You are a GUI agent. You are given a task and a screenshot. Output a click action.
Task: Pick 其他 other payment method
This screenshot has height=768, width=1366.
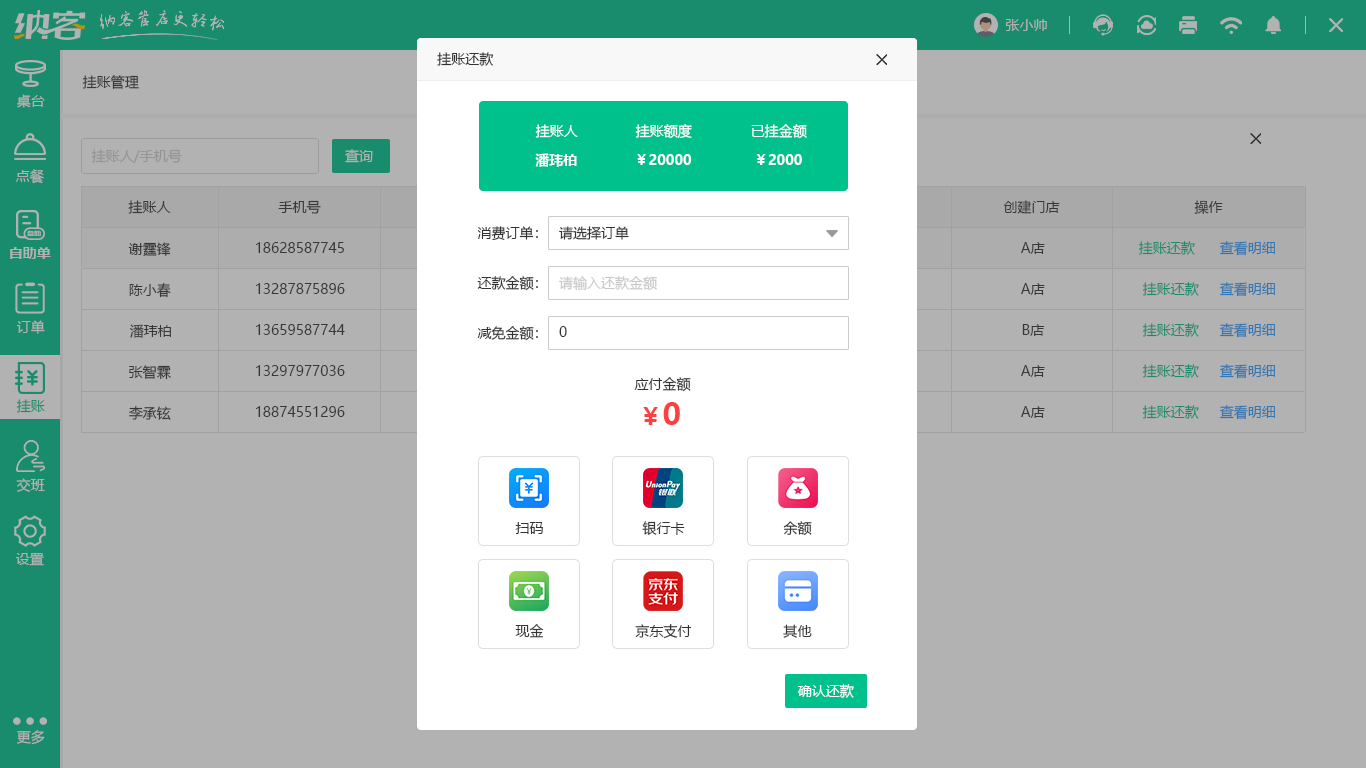pyautogui.click(x=797, y=604)
